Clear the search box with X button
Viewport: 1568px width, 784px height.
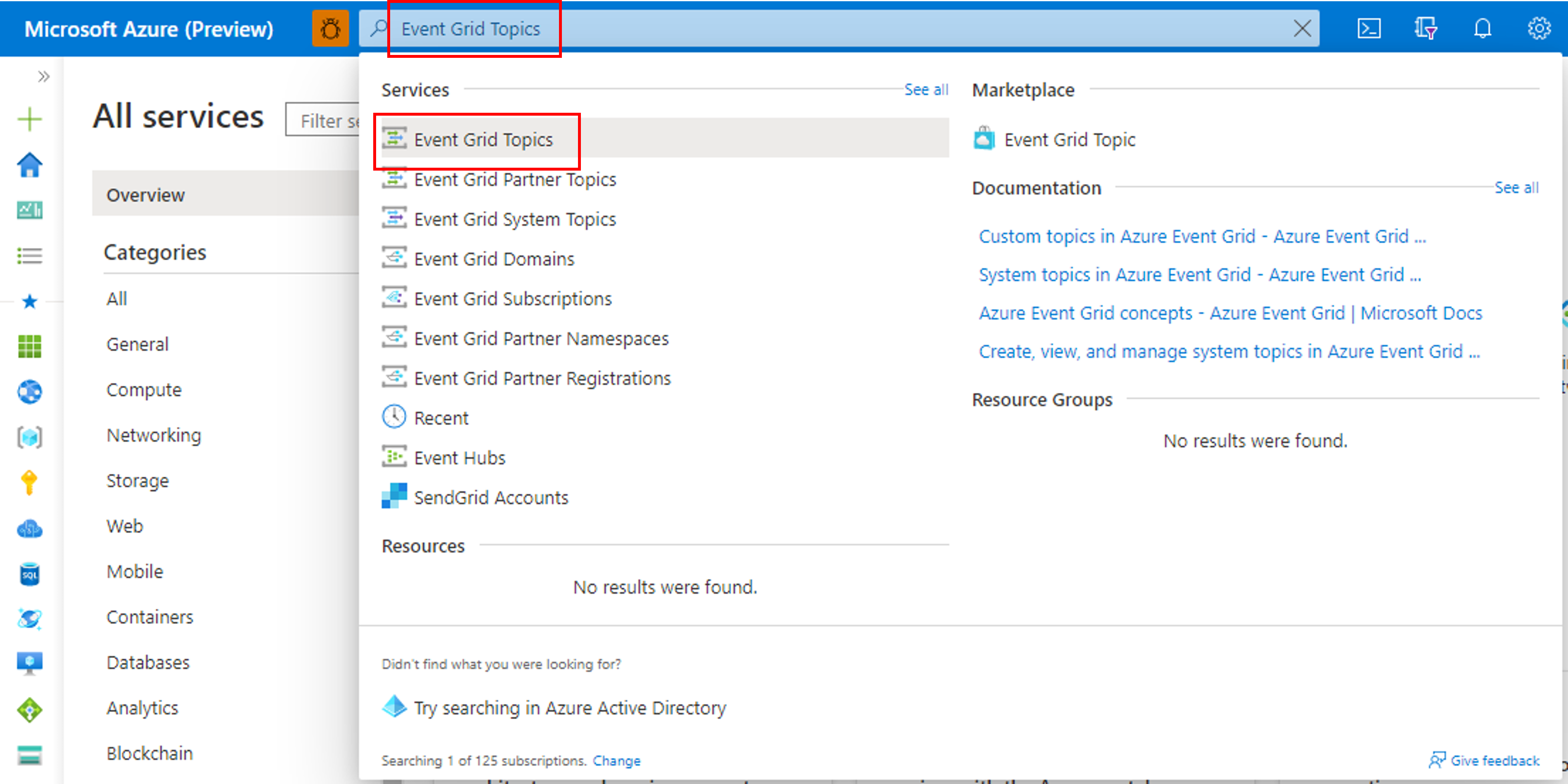[x=1302, y=29]
